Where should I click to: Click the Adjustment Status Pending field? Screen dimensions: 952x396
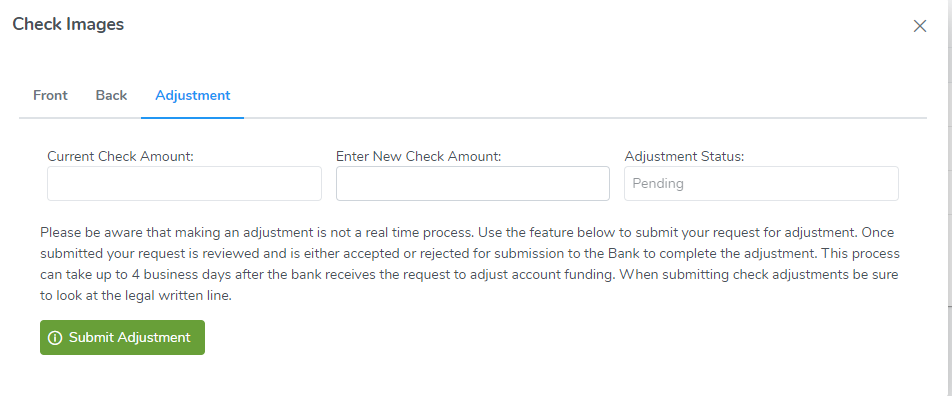pos(761,183)
